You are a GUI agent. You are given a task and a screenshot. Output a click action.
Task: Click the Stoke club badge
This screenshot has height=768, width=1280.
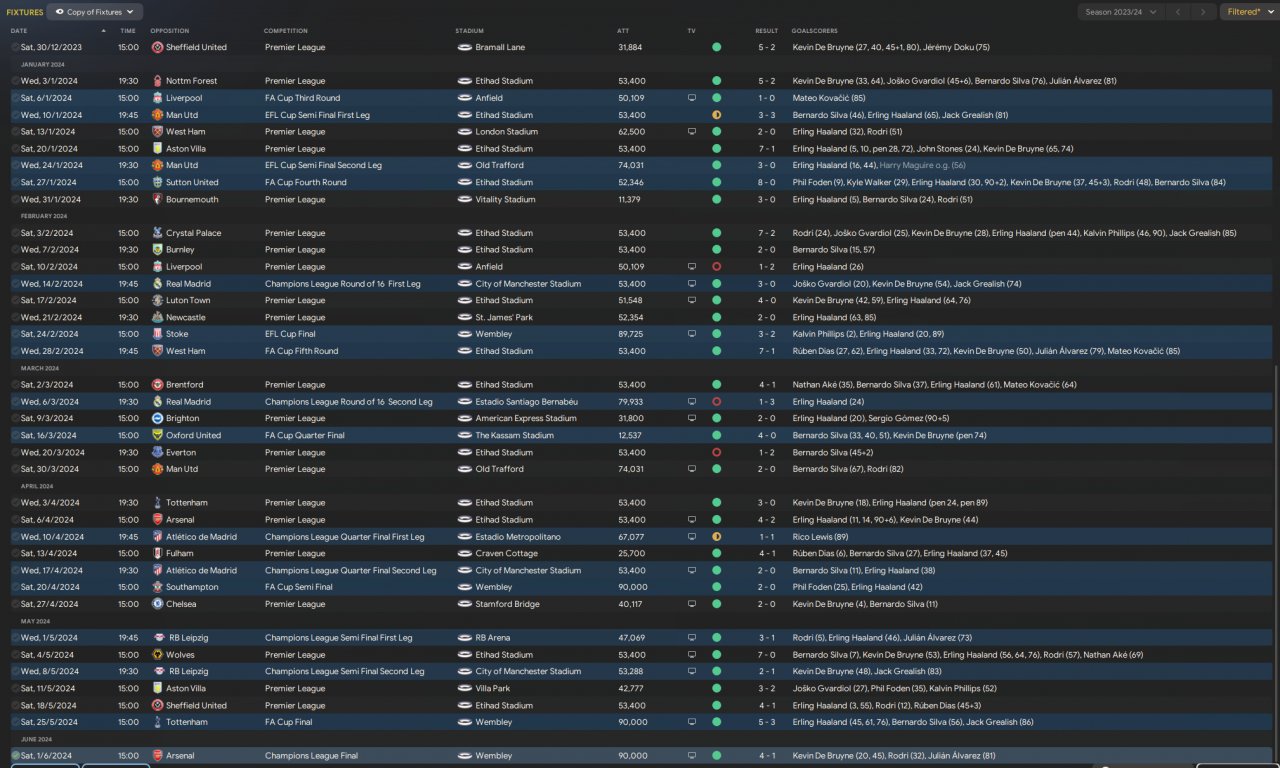pos(157,335)
